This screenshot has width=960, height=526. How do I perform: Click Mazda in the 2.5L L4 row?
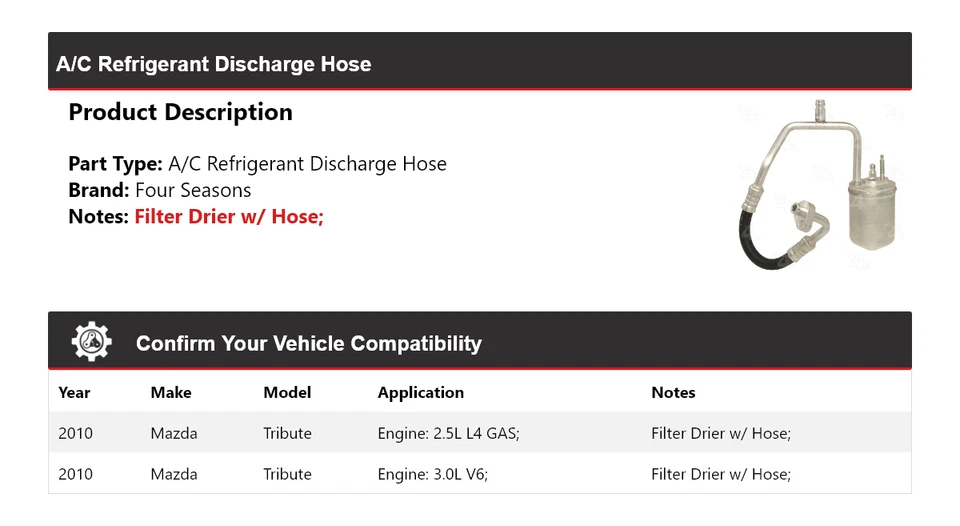click(x=174, y=433)
